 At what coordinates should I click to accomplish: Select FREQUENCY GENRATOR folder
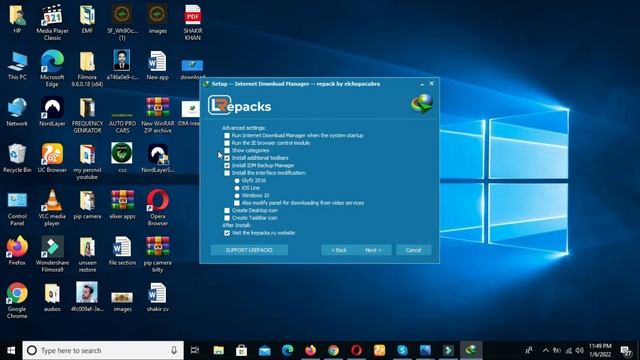point(87,115)
